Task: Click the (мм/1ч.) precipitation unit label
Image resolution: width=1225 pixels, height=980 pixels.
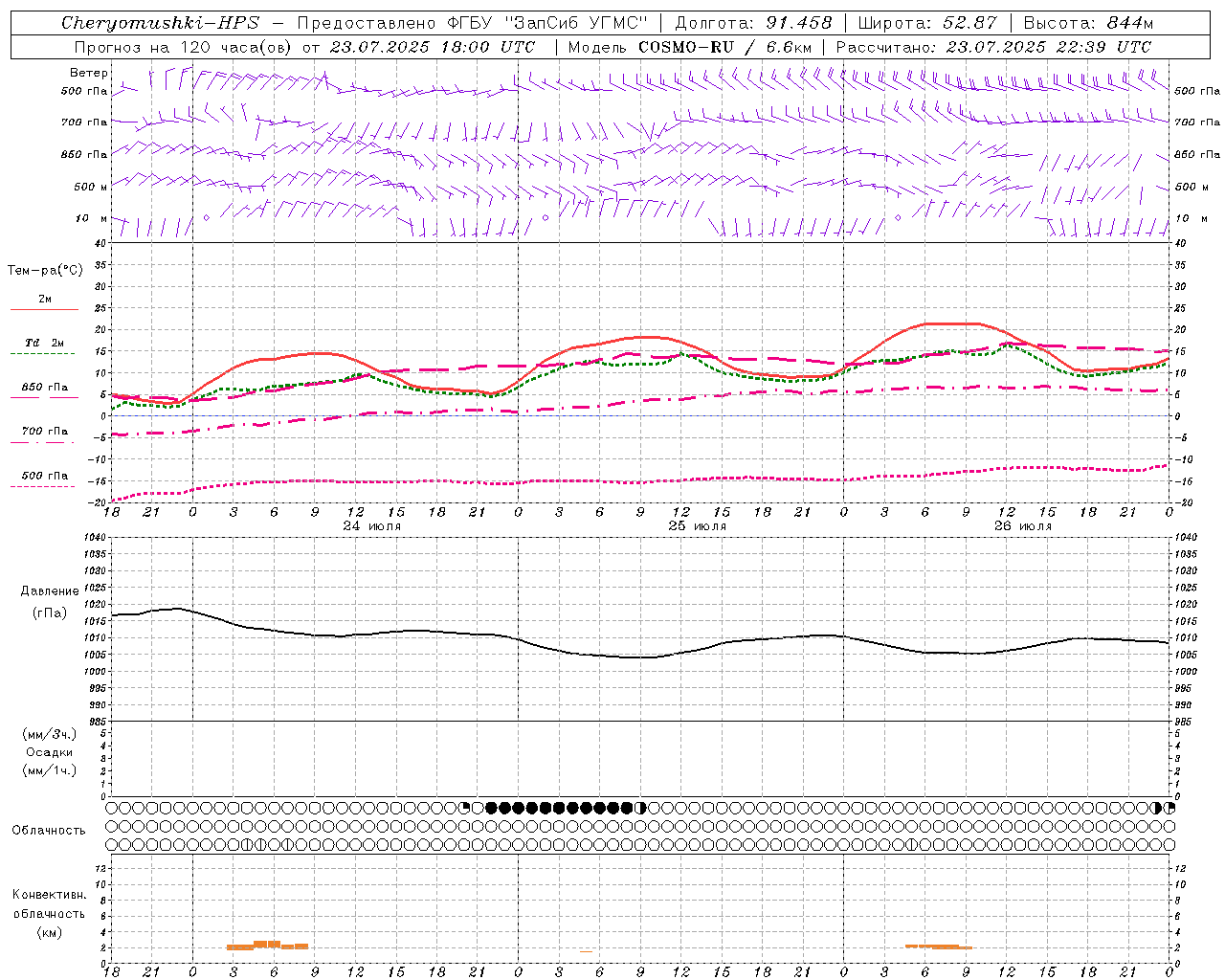Action: point(48,770)
